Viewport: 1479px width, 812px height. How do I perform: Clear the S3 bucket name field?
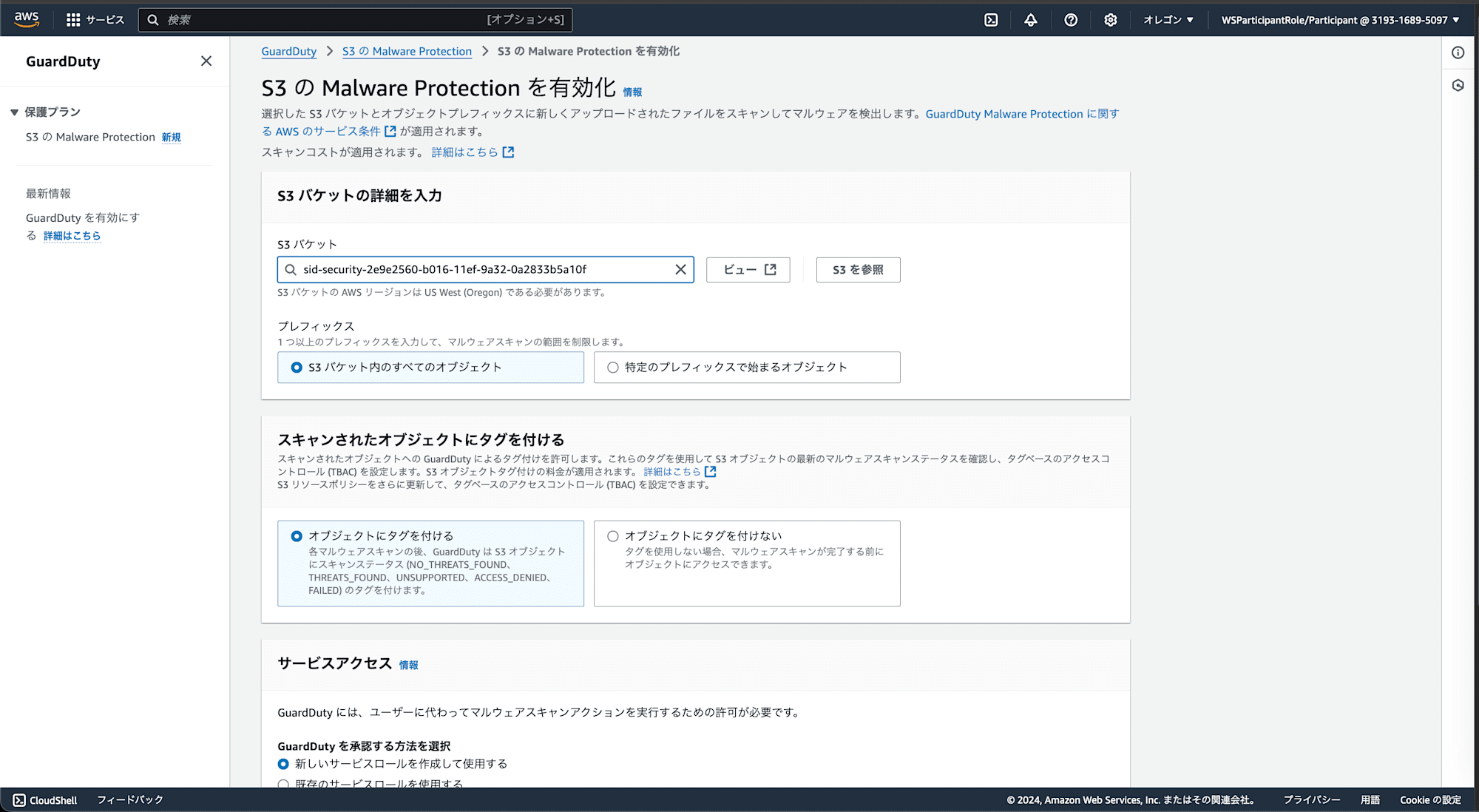tap(680, 270)
